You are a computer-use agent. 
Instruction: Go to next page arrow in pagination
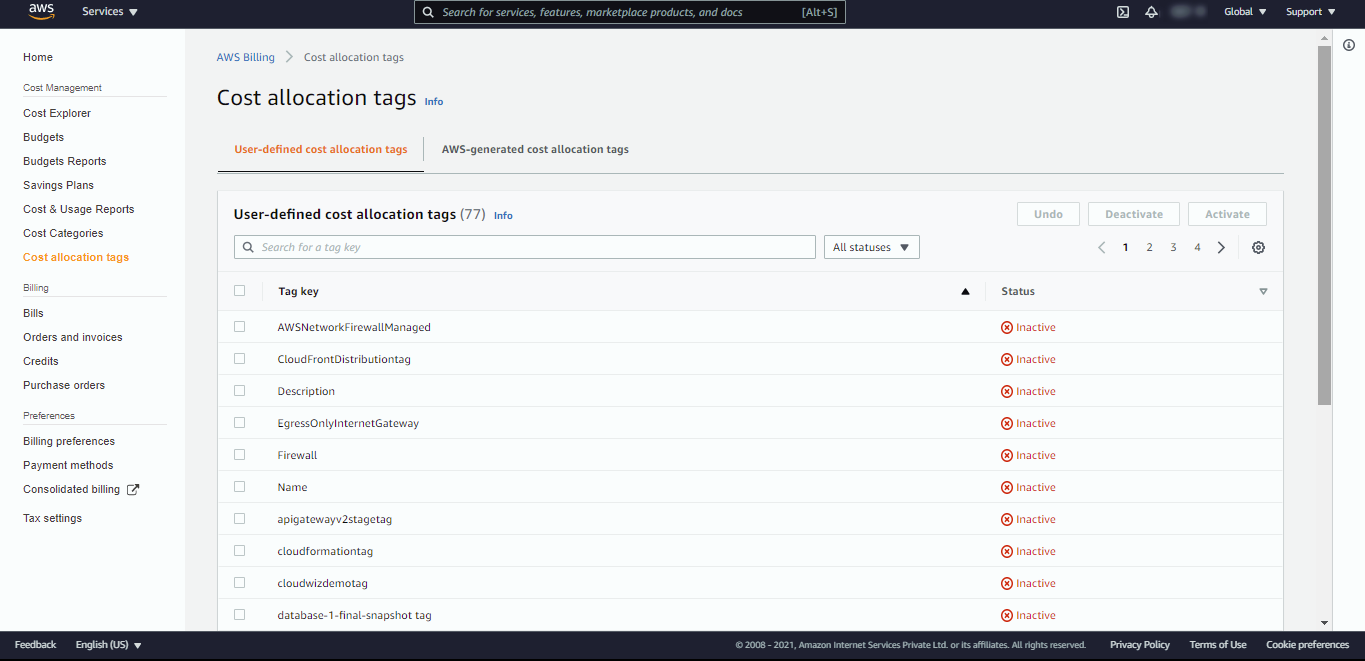[x=1221, y=248]
